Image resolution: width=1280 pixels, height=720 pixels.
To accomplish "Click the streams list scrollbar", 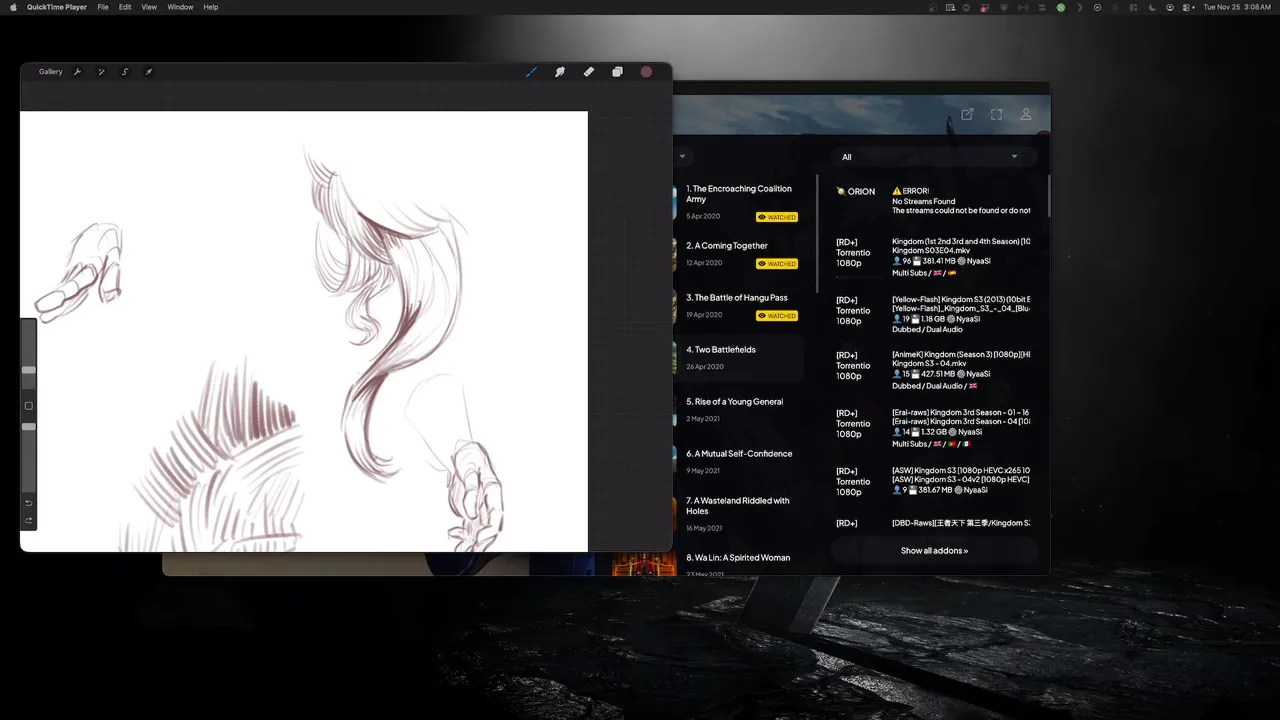I will 1048,196.
